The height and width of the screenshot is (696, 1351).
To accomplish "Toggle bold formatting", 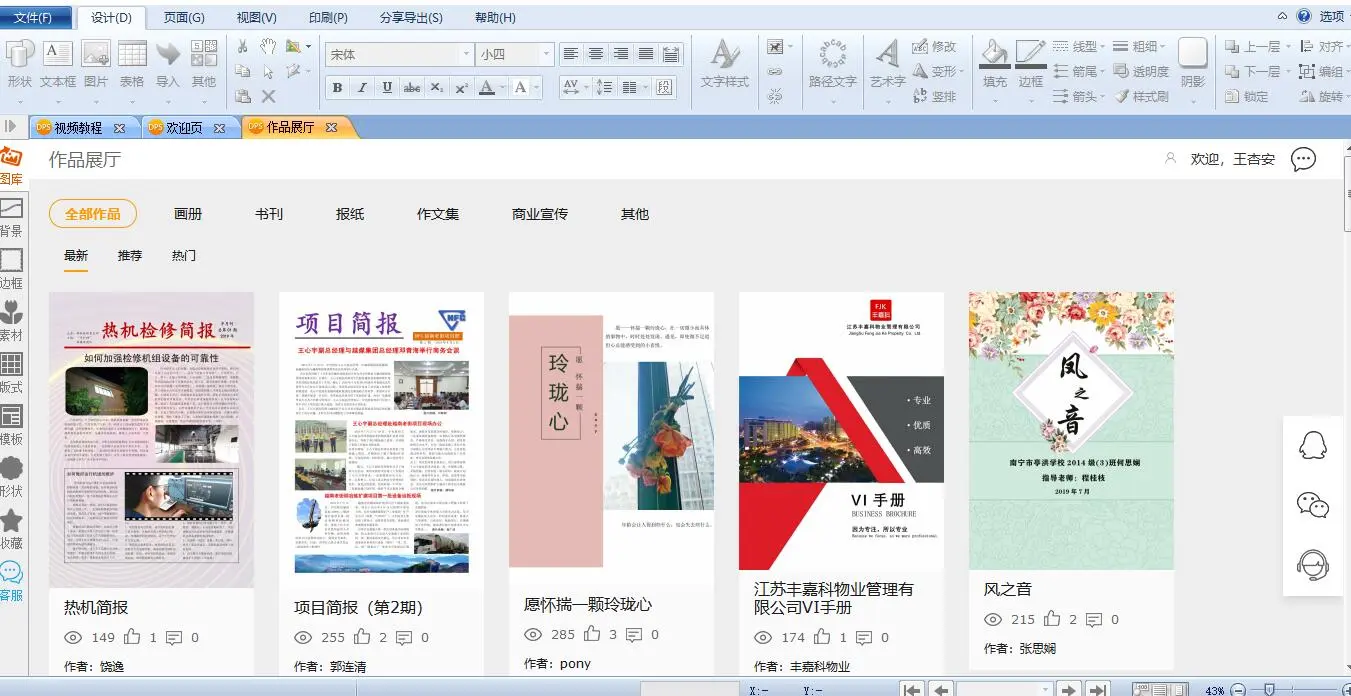I will tap(338, 88).
